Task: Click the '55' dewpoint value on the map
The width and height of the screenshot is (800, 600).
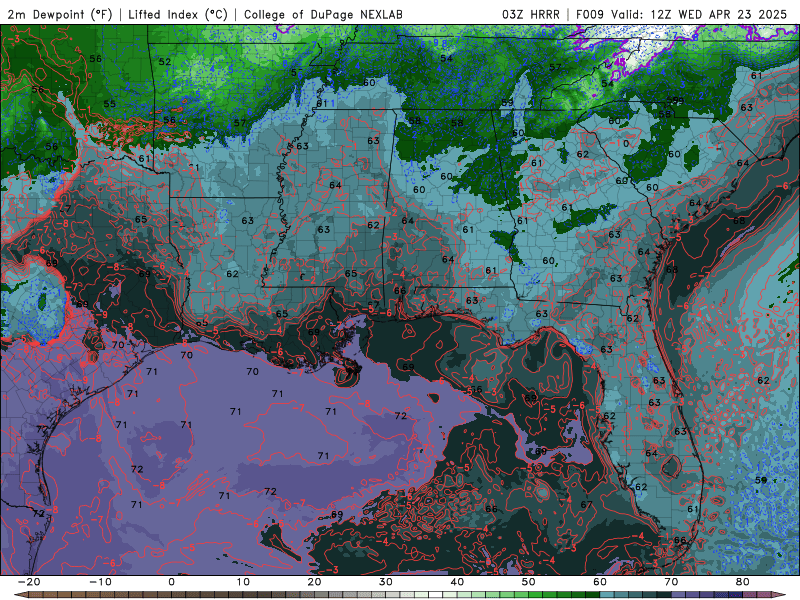Action: [110, 104]
